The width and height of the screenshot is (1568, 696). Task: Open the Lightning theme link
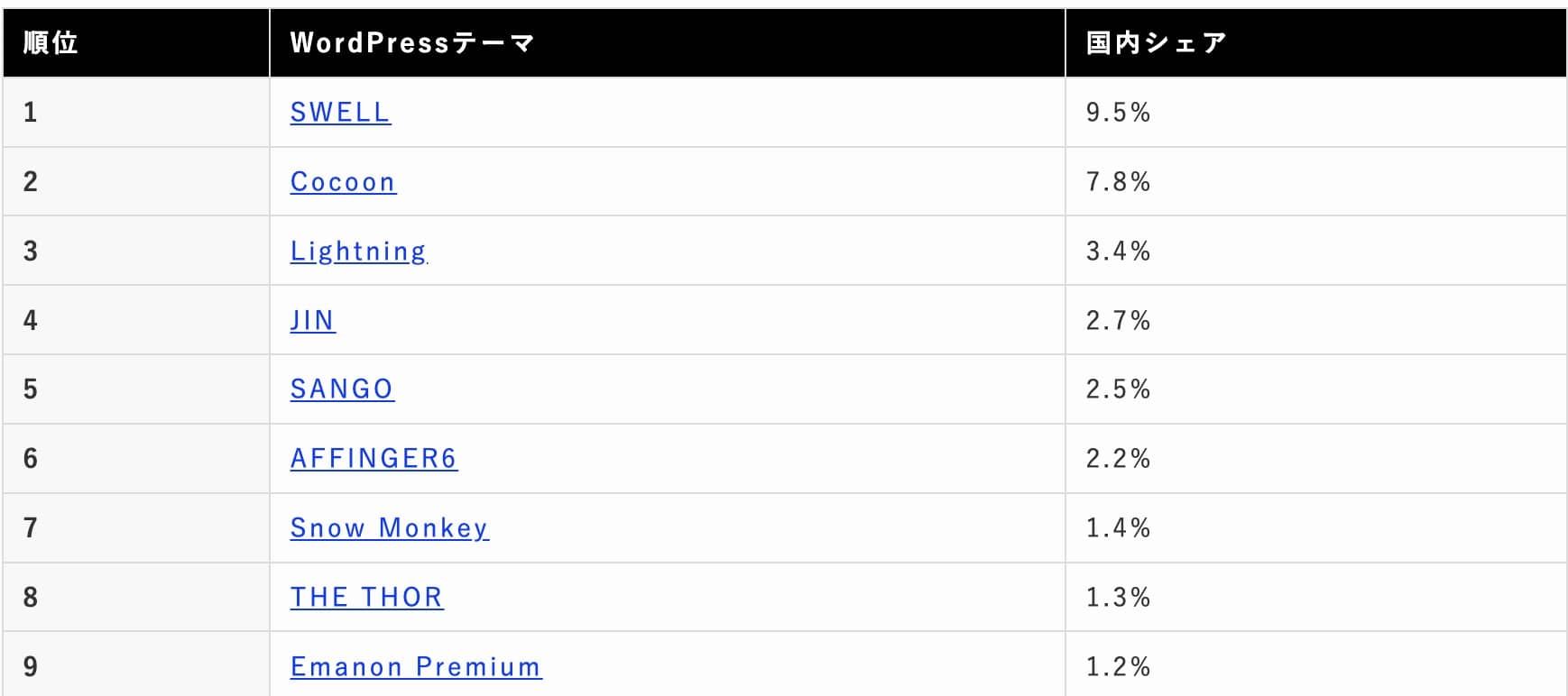358,251
